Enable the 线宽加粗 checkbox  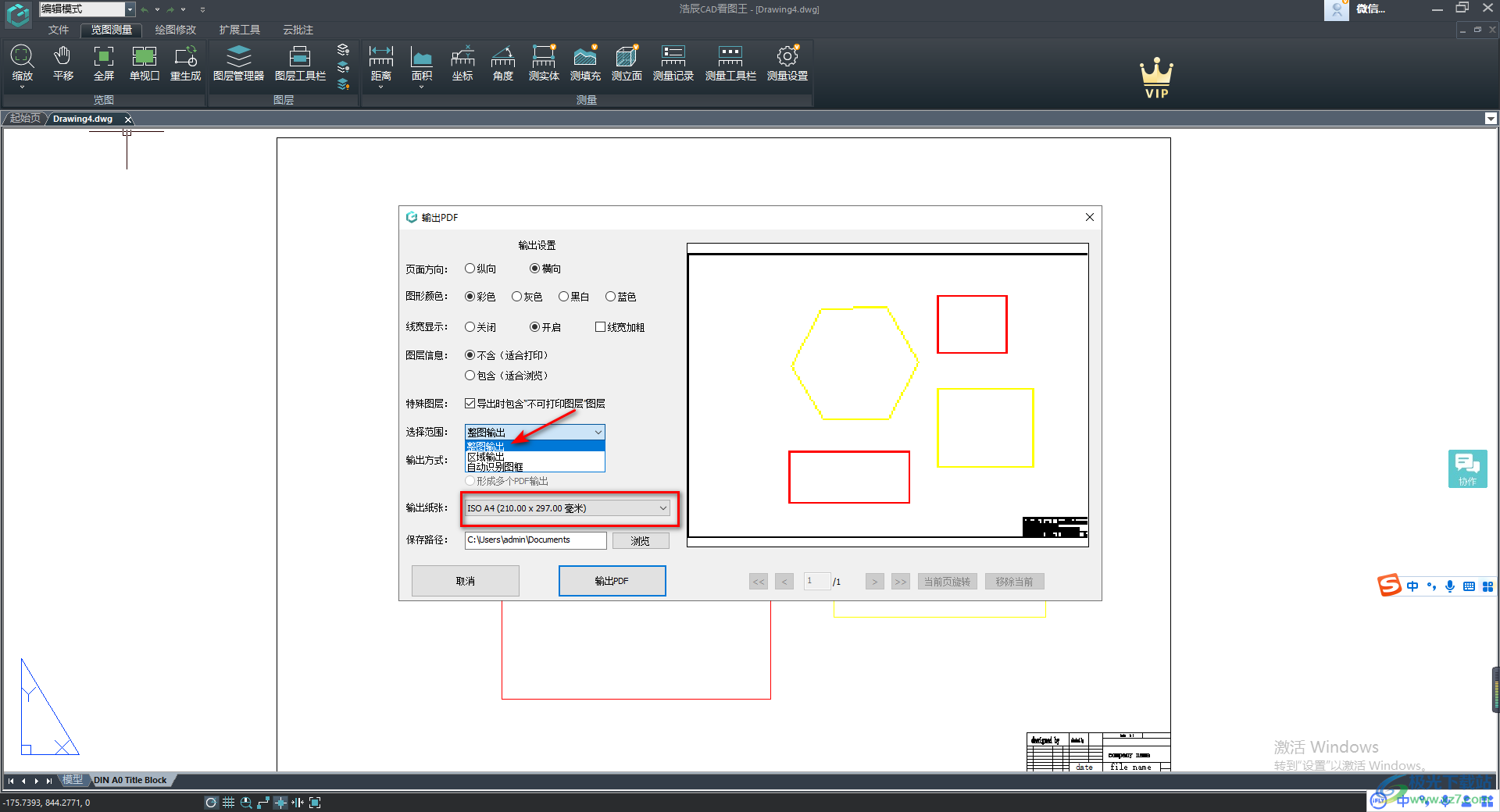click(620, 327)
